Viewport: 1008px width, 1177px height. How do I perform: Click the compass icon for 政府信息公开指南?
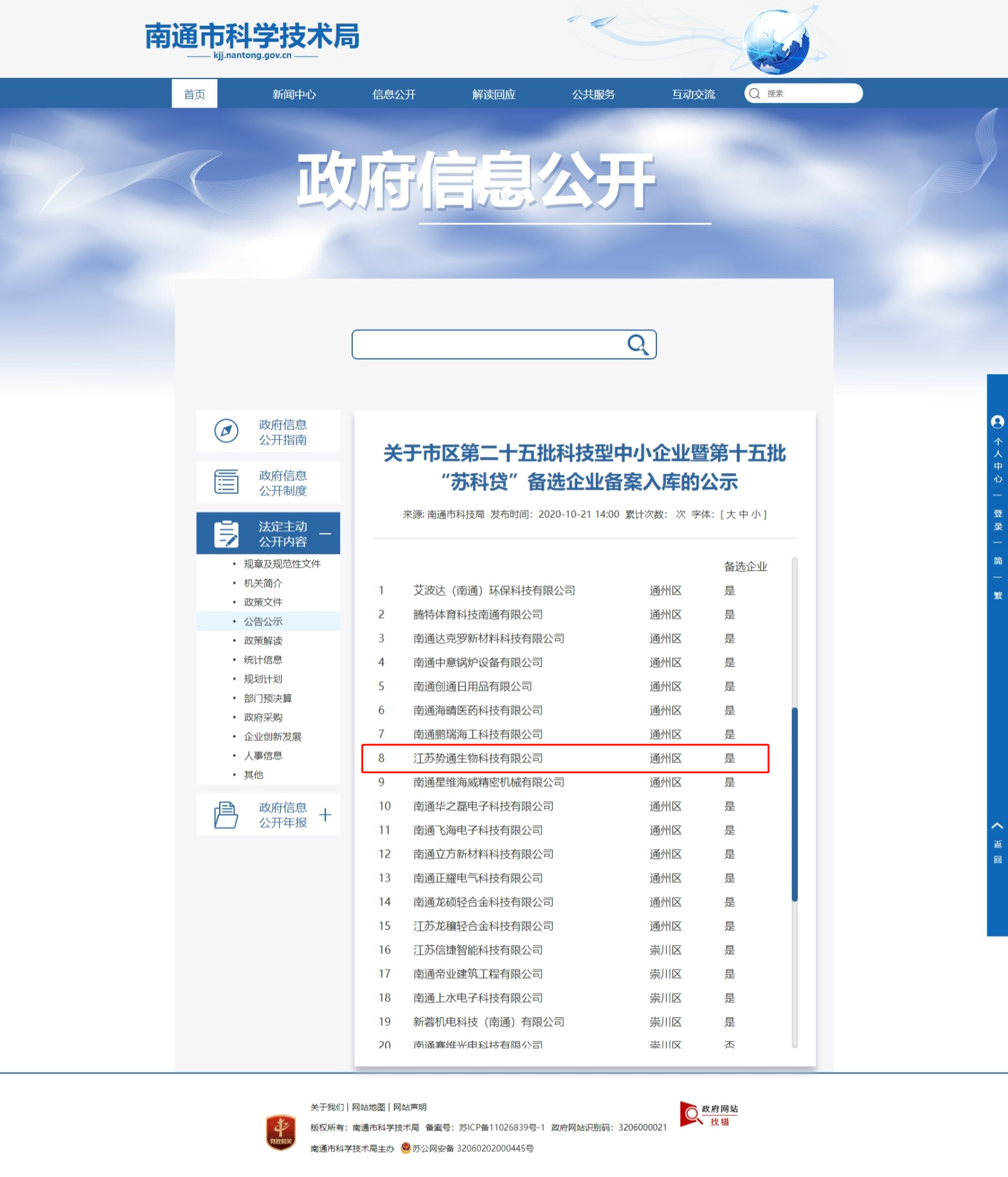pos(226,431)
